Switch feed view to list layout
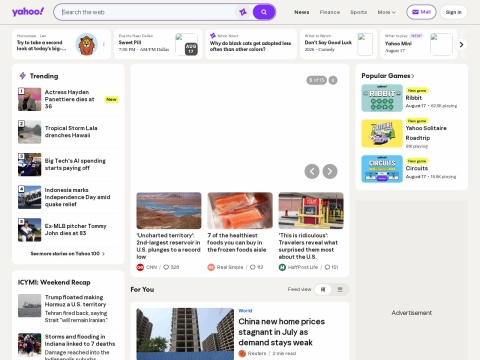This screenshot has height=360, width=480. [340, 289]
